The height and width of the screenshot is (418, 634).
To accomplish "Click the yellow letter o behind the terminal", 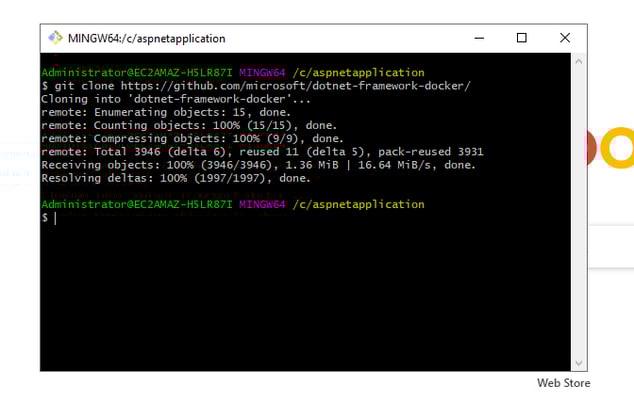I will (619, 148).
